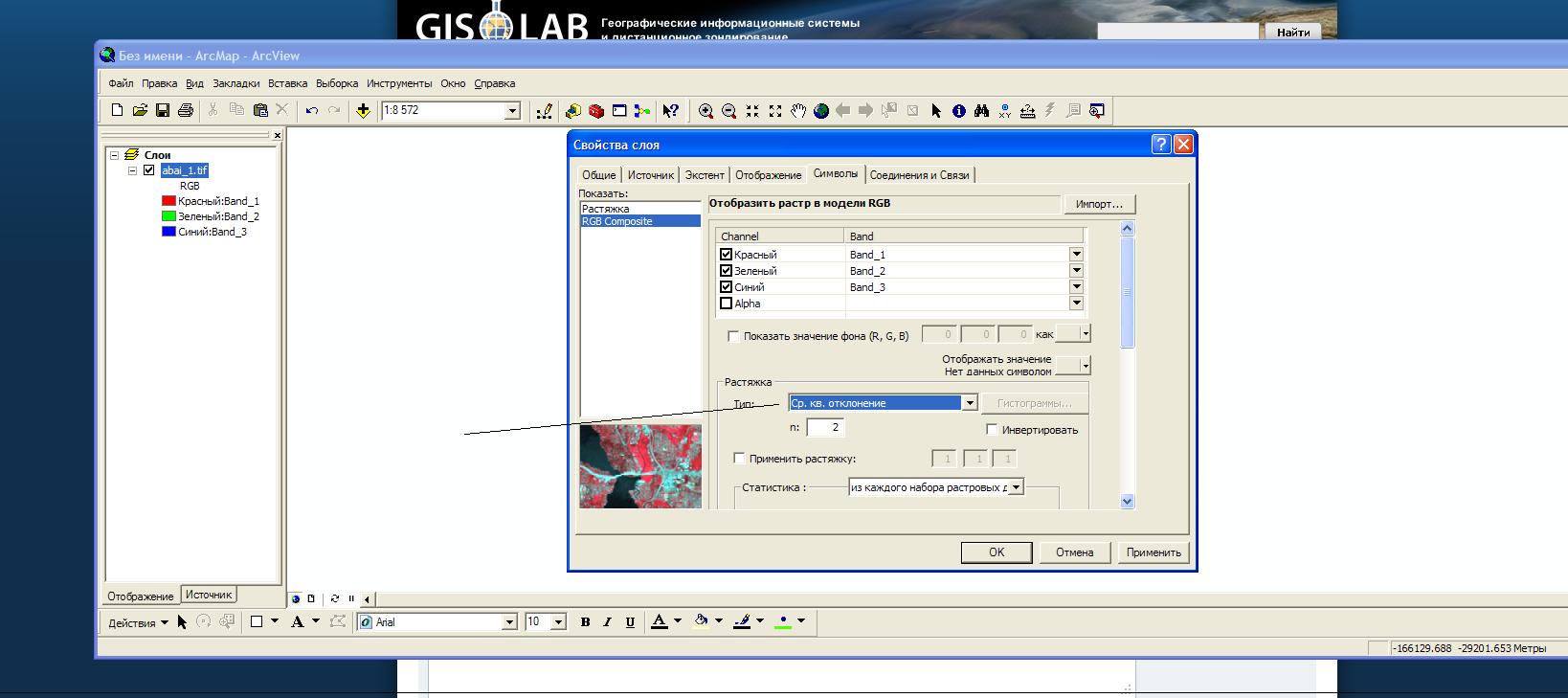Image resolution: width=1568 pixels, height=698 pixels.
Task: Check the Инвертировать checkbox
Action: click(992, 430)
